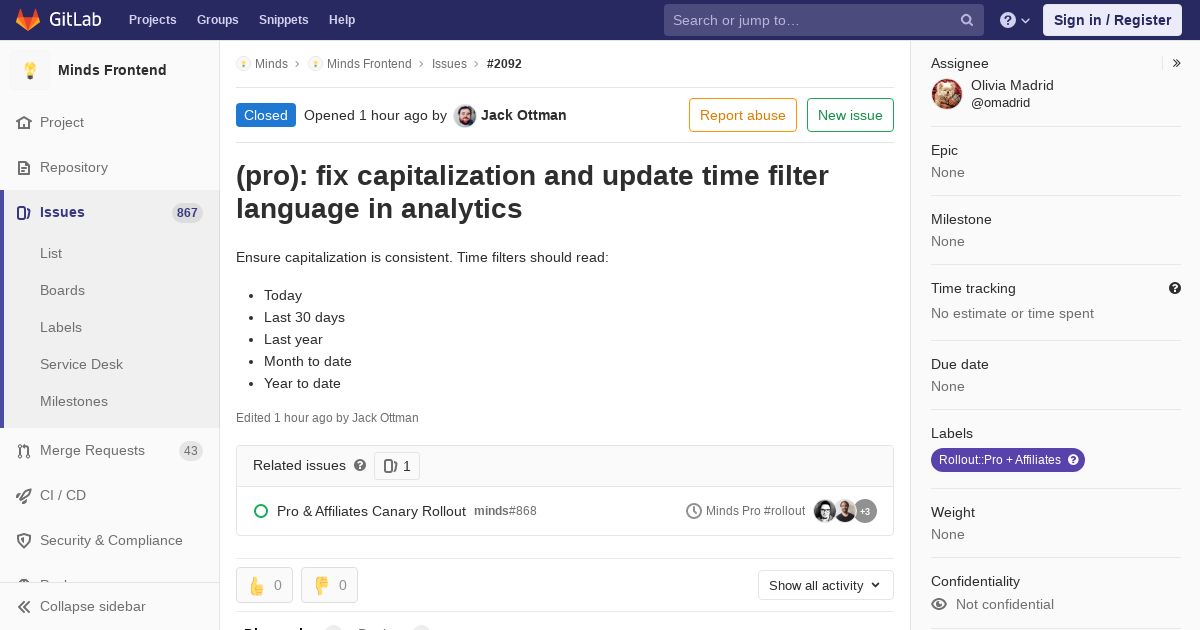The height and width of the screenshot is (630, 1200).
Task: Click the minds#868 issue reference
Action: [x=505, y=511]
